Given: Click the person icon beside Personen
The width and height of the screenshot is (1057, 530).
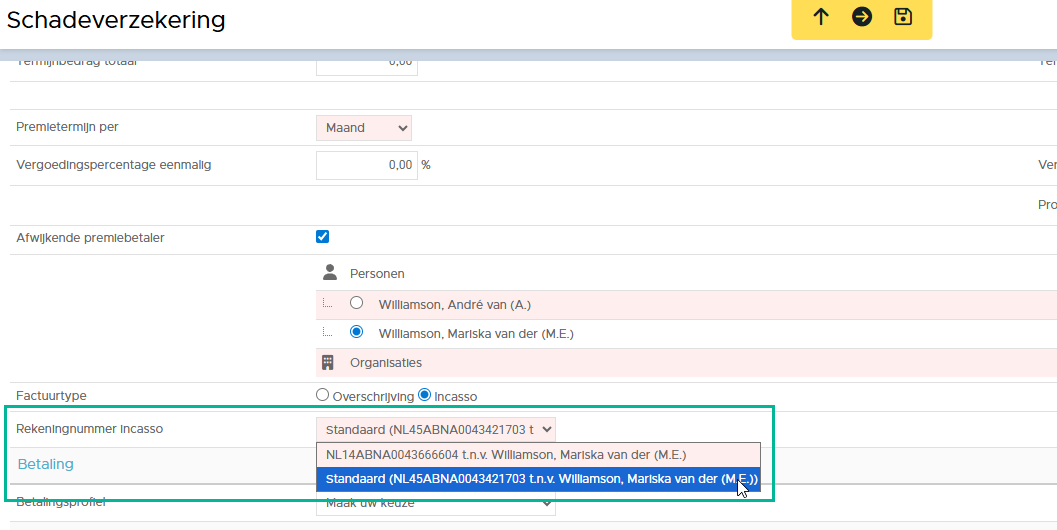Looking at the screenshot, I should click(x=330, y=273).
